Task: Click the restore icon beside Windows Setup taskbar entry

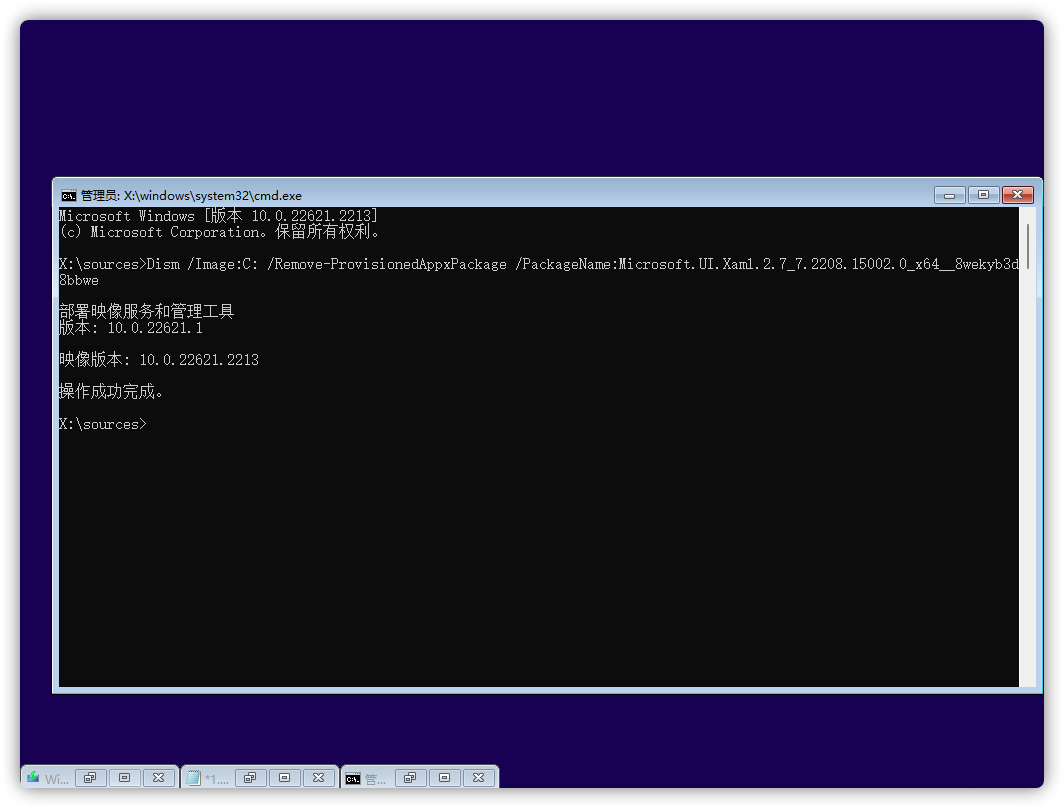Action: tap(90, 777)
